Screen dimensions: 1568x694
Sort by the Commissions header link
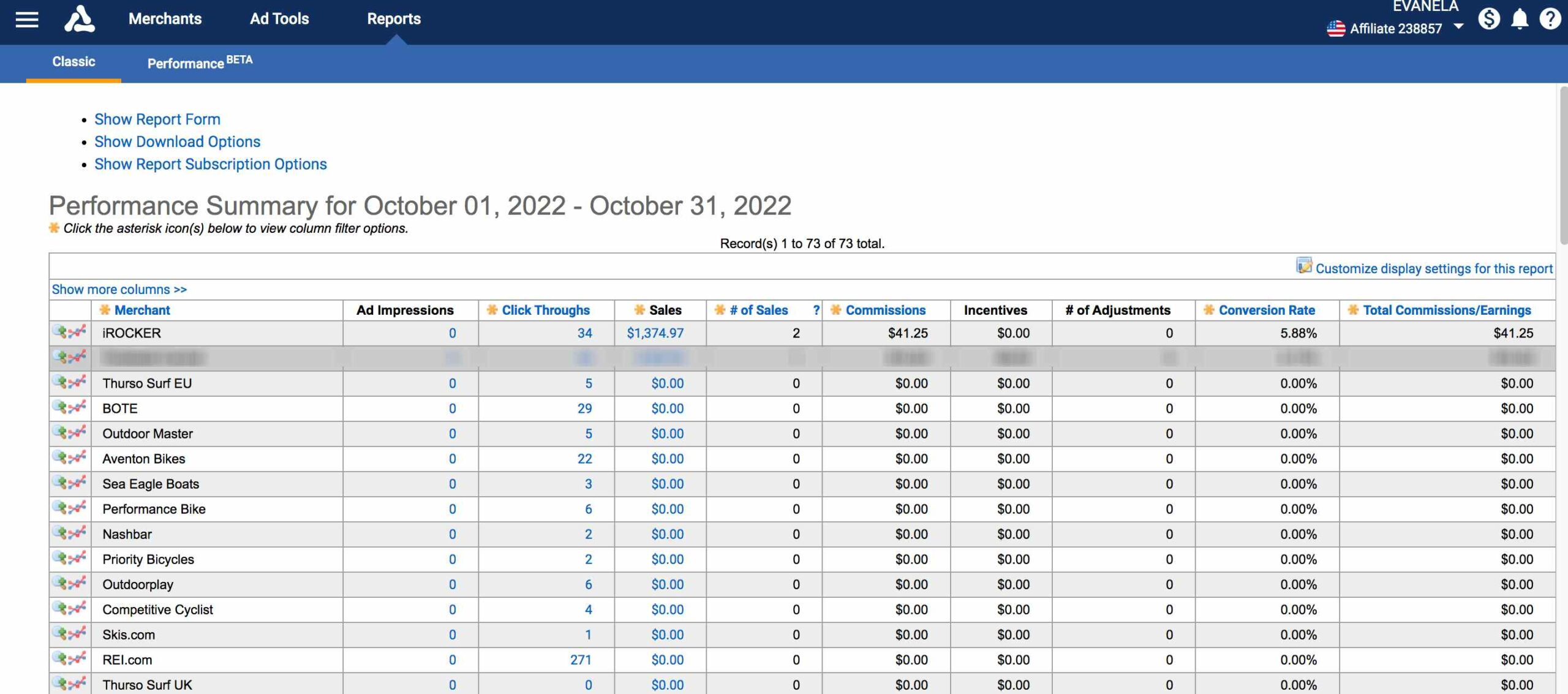pos(886,310)
